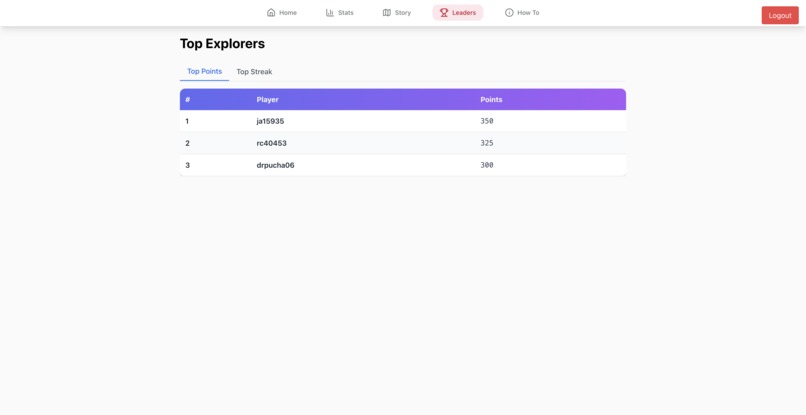The height and width of the screenshot is (415, 806).
Task: Click the How To info icon
Action: tap(509, 12)
